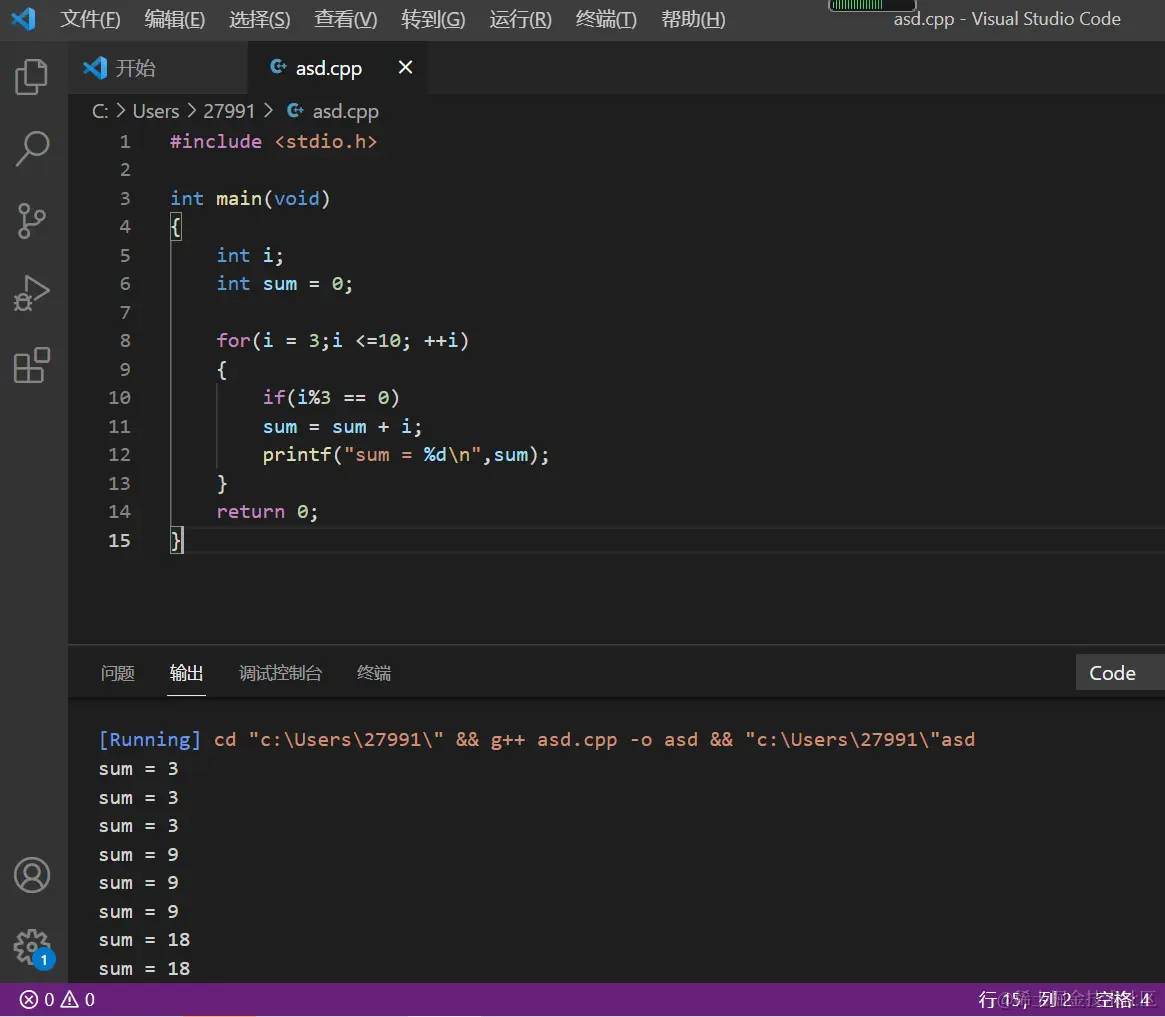Switch to the 问题 panel tab
Image resolution: width=1165 pixels, height=1017 pixels.
pyautogui.click(x=118, y=673)
